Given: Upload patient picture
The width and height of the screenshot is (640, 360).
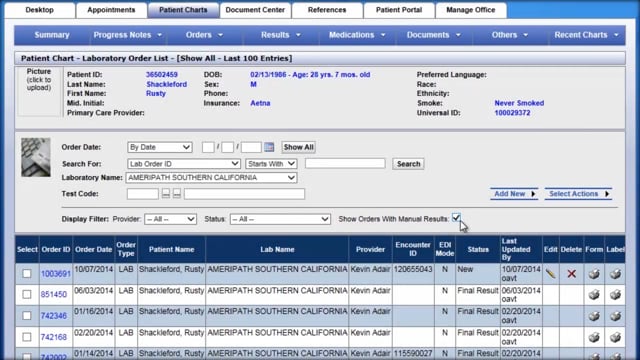Looking at the screenshot, I should 39,91.
